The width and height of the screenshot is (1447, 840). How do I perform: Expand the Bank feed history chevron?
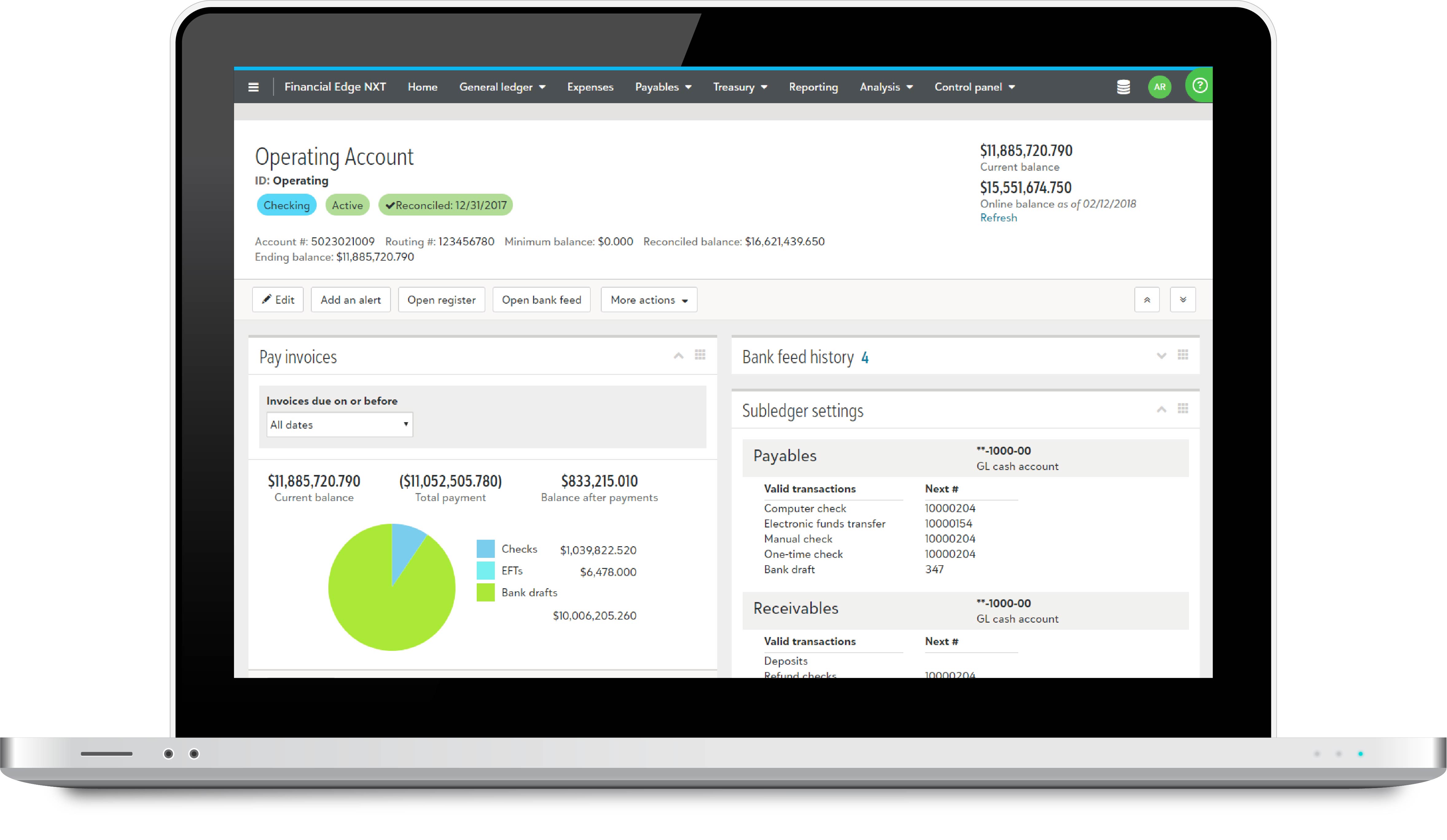click(x=1162, y=356)
